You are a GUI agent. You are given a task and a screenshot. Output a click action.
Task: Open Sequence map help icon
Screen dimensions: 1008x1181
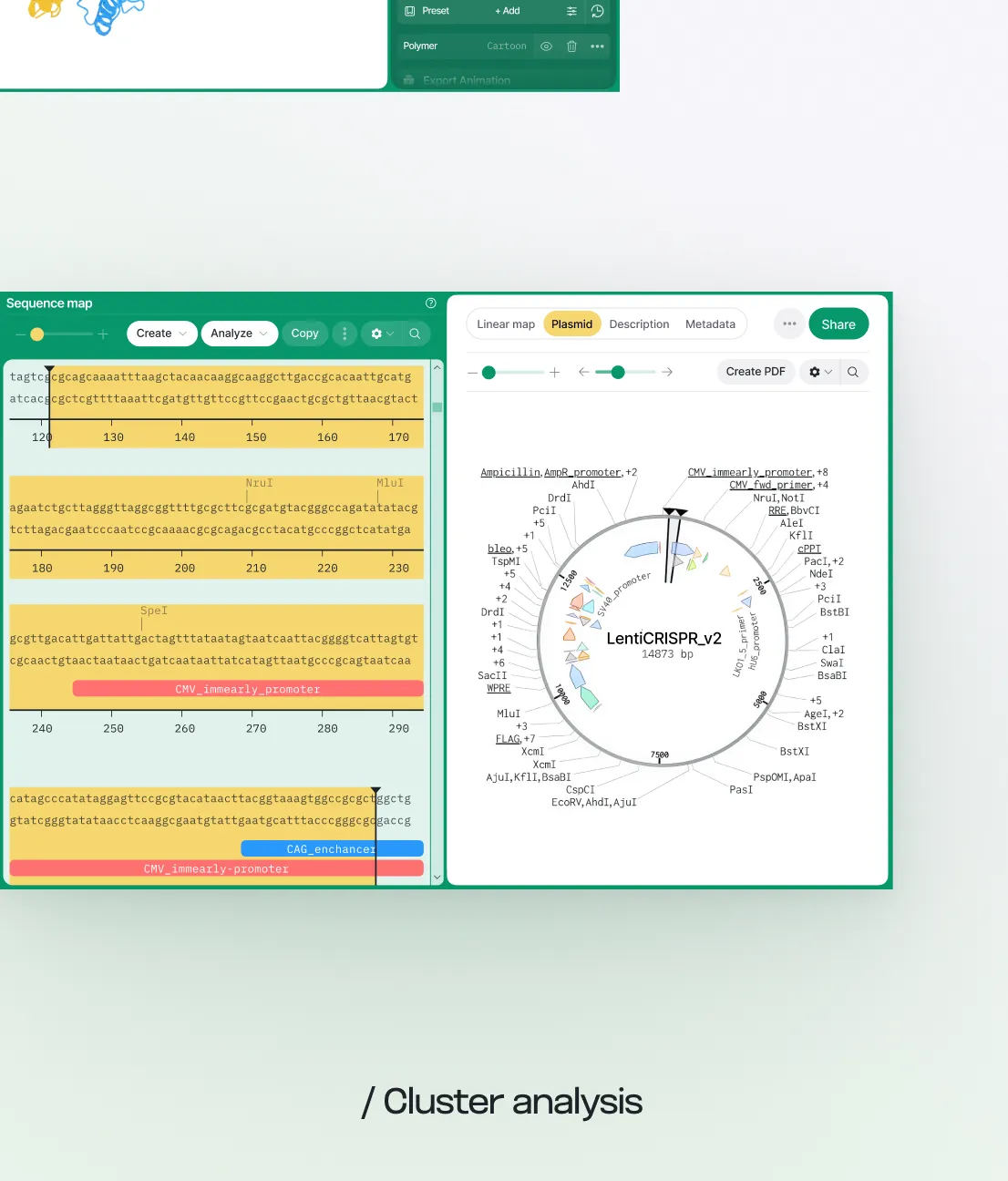(x=431, y=303)
